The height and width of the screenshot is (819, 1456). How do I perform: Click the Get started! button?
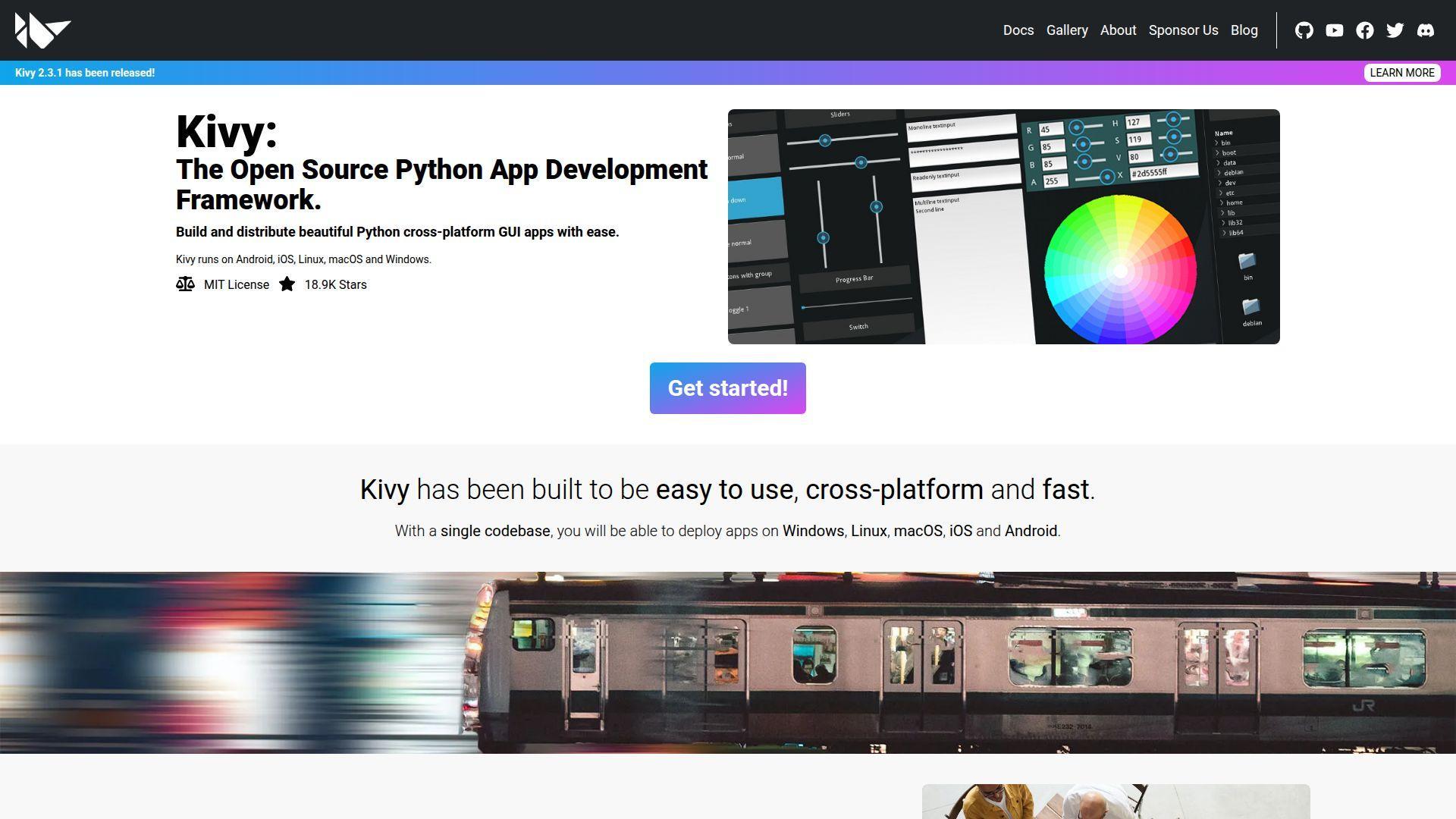[x=727, y=388]
